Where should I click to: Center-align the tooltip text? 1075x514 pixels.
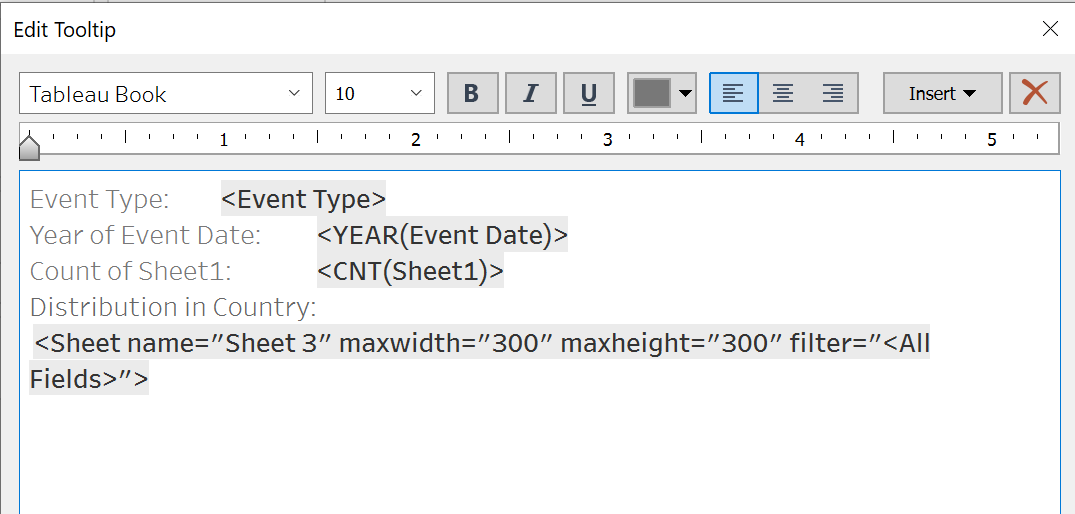click(x=783, y=94)
